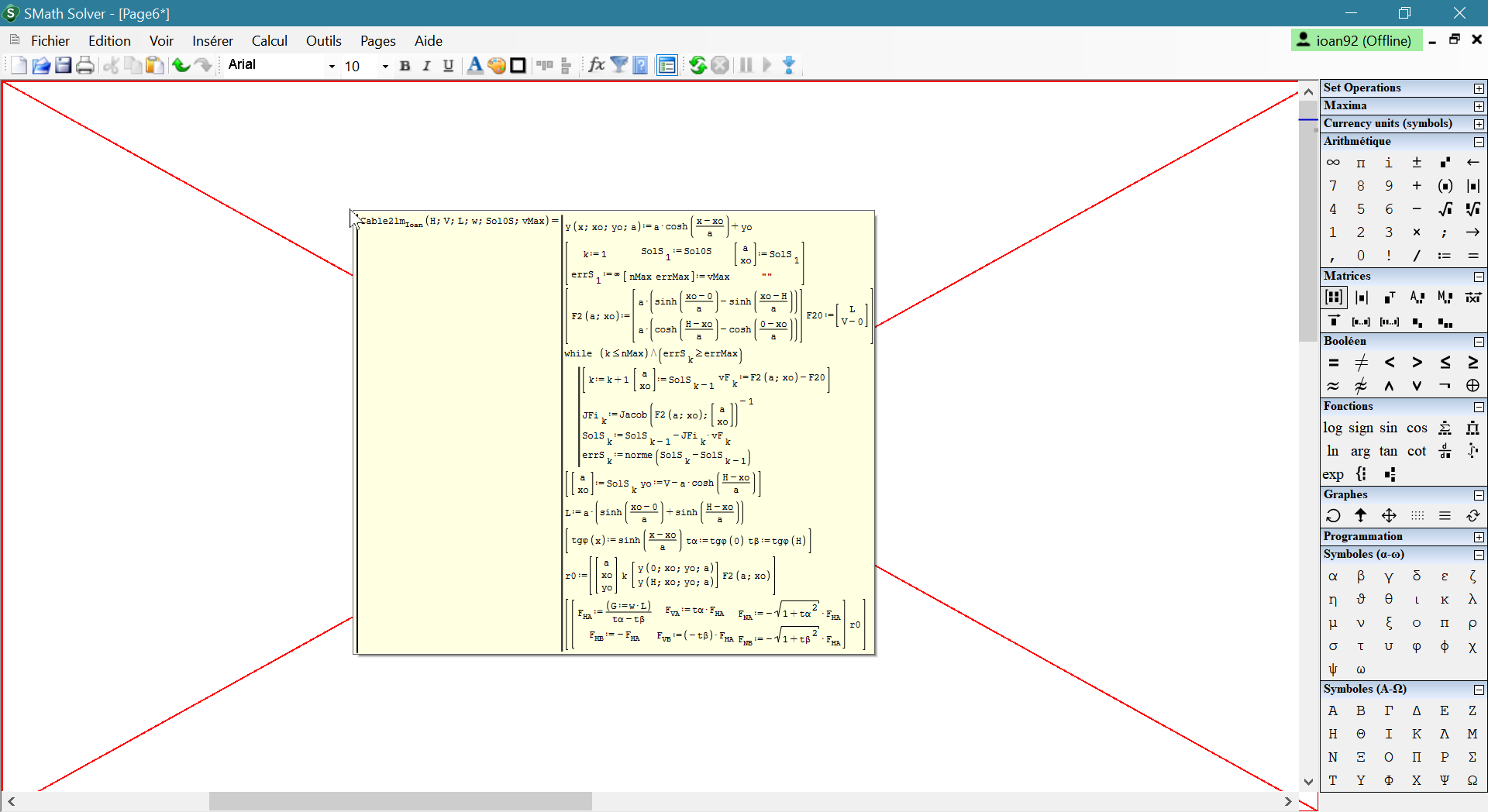Toggle underline text formatting
Screen dimensions: 1488x812
448,66
